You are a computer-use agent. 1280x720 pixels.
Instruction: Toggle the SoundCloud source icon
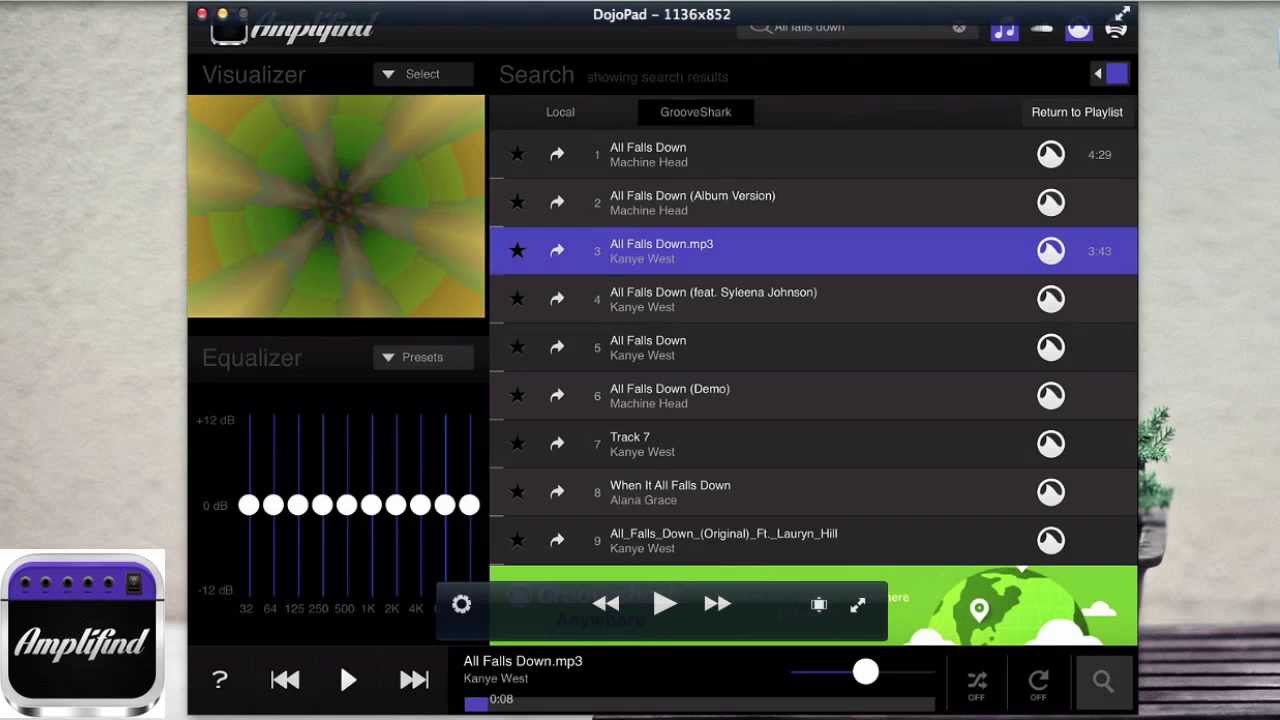pyautogui.click(x=1041, y=29)
